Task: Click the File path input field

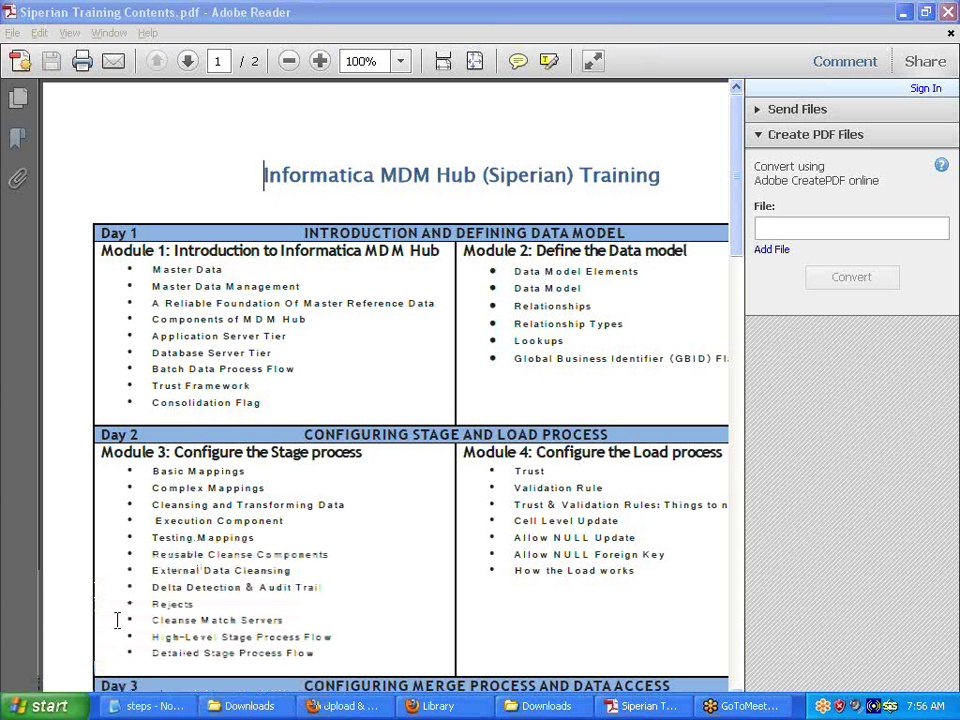Action: tap(852, 228)
